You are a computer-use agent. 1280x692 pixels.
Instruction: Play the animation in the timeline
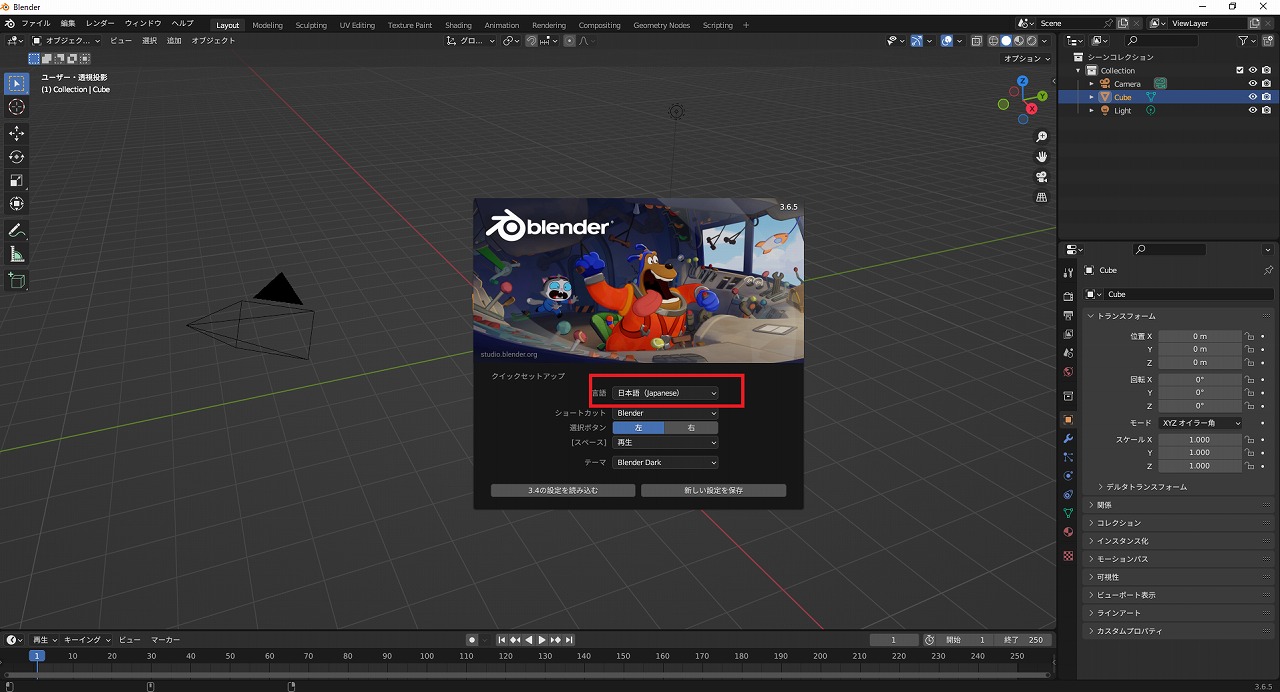coord(541,640)
